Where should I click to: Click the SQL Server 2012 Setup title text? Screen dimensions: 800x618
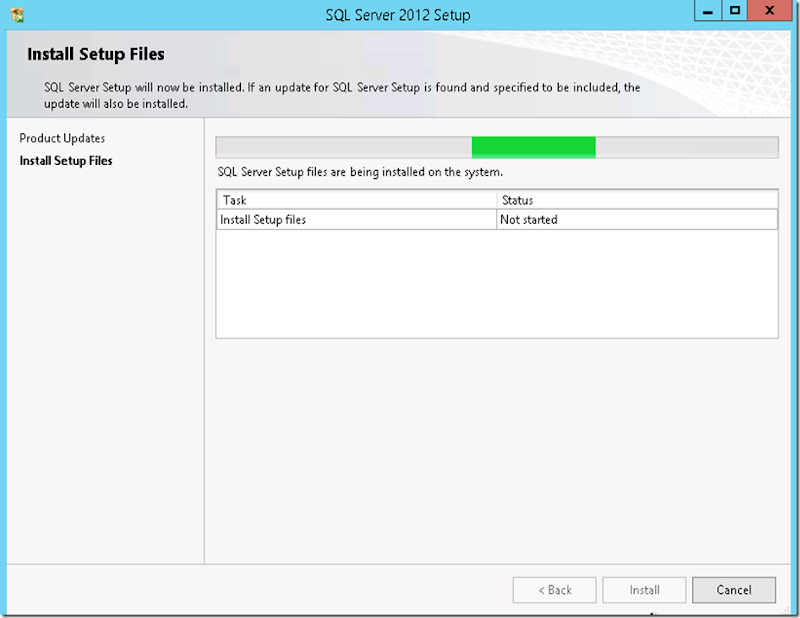398,15
